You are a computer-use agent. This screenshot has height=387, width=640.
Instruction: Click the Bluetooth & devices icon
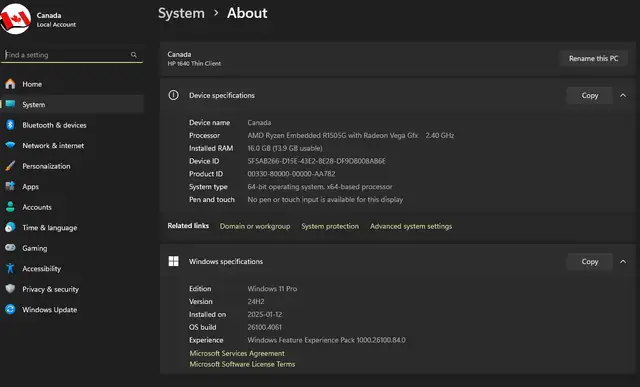pyautogui.click(x=10, y=125)
